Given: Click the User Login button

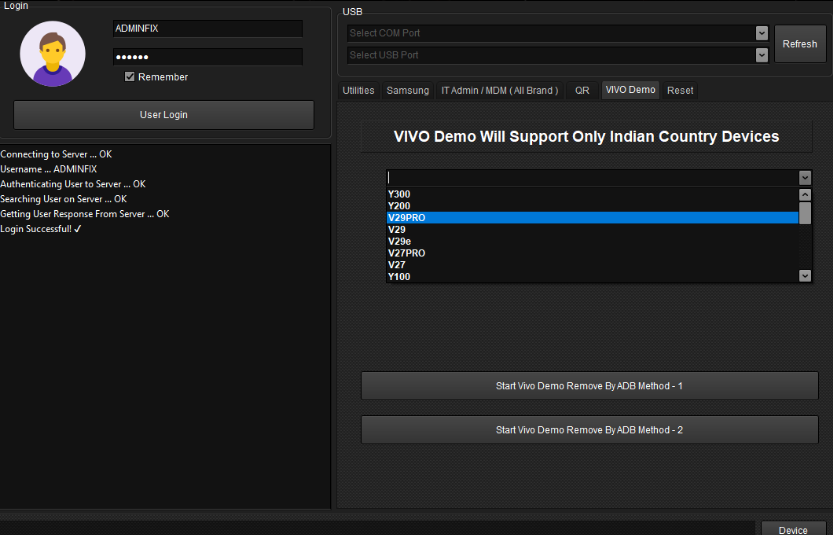Looking at the screenshot, I should click(164, 115).
